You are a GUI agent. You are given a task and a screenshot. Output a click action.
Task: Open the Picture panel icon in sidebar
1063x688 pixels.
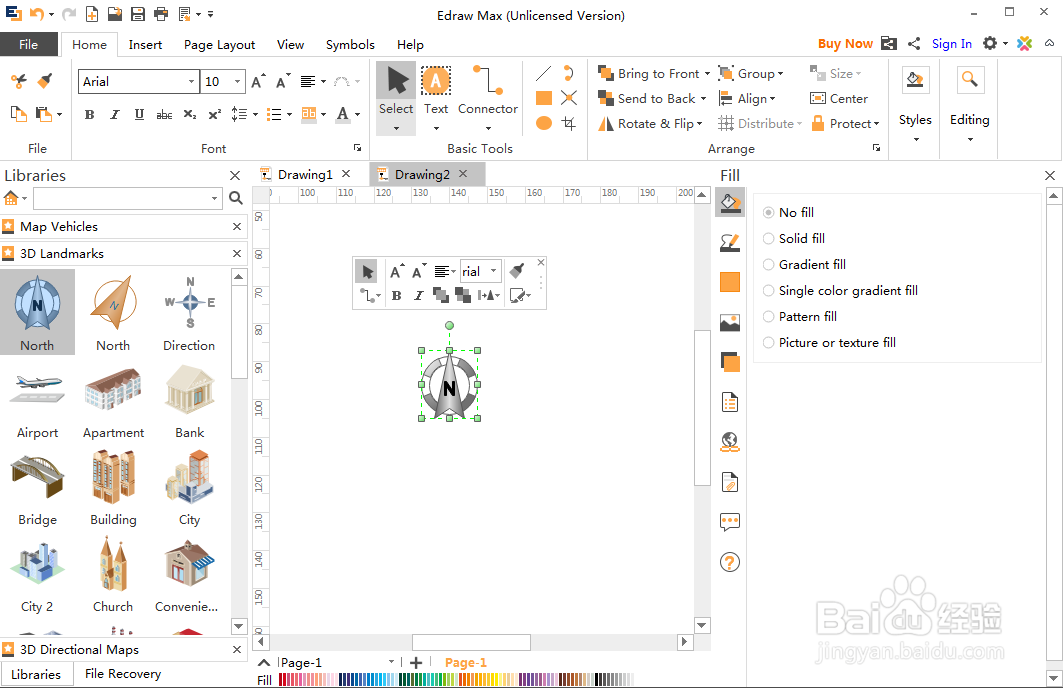[729, 323]
